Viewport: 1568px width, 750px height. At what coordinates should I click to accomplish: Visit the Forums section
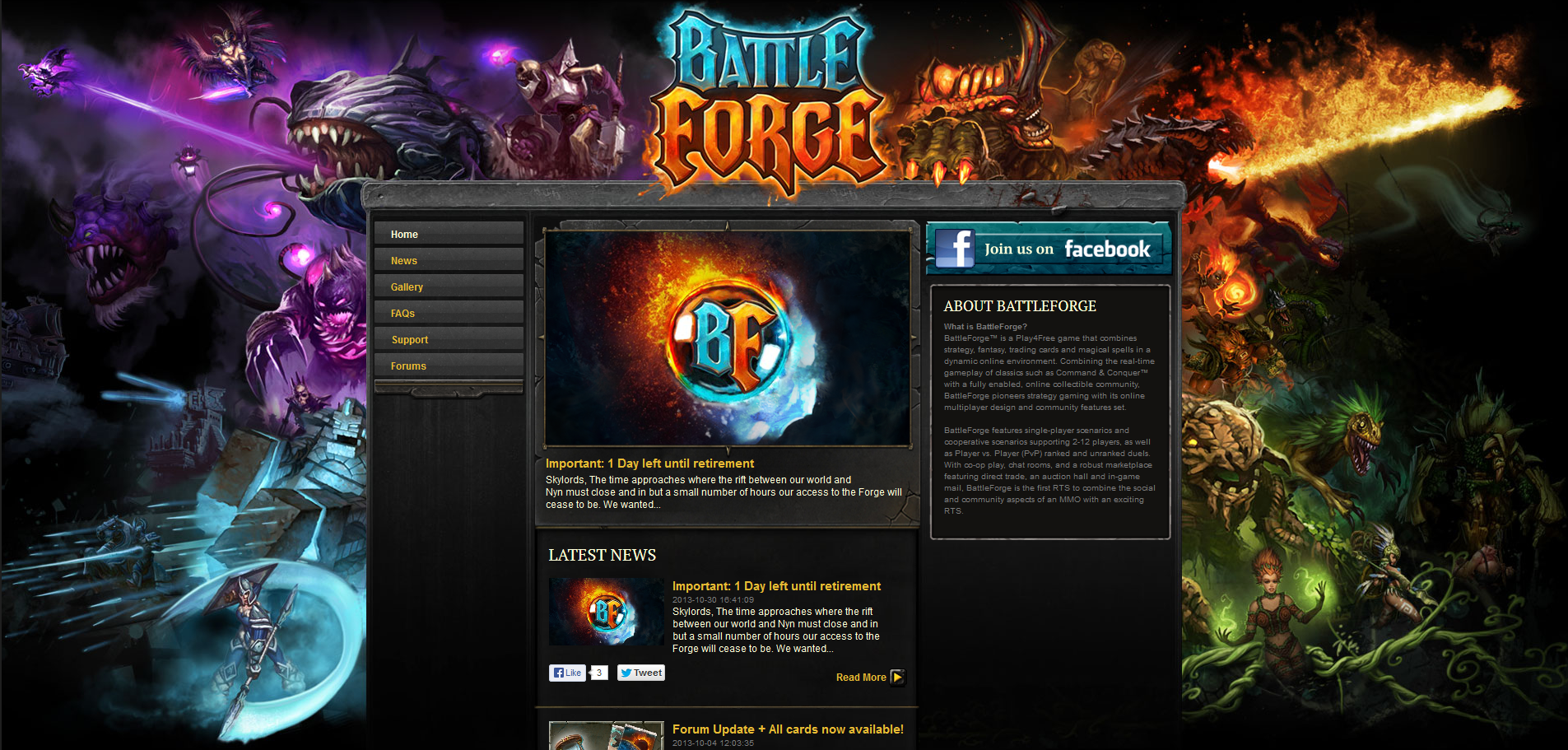coord(449,366)
